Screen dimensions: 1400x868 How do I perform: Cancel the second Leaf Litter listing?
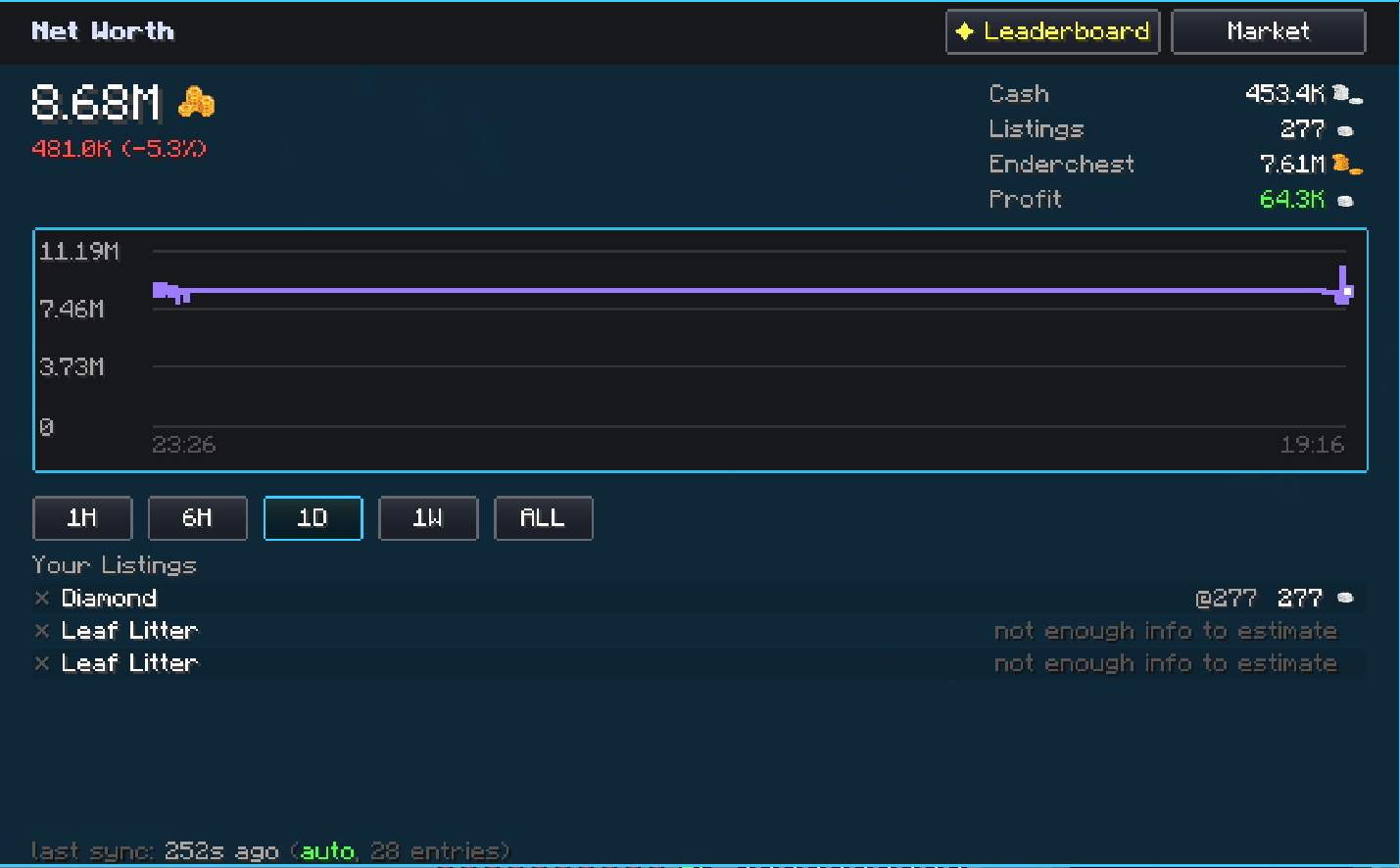point(42,663)
